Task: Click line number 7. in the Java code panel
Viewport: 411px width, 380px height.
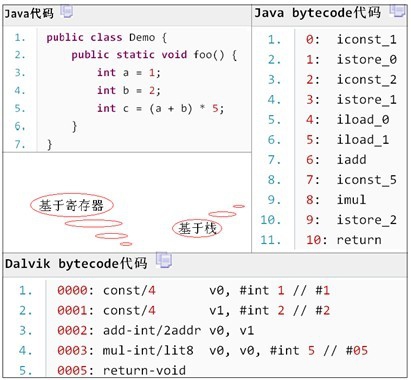Action: [x=20, y=144]
